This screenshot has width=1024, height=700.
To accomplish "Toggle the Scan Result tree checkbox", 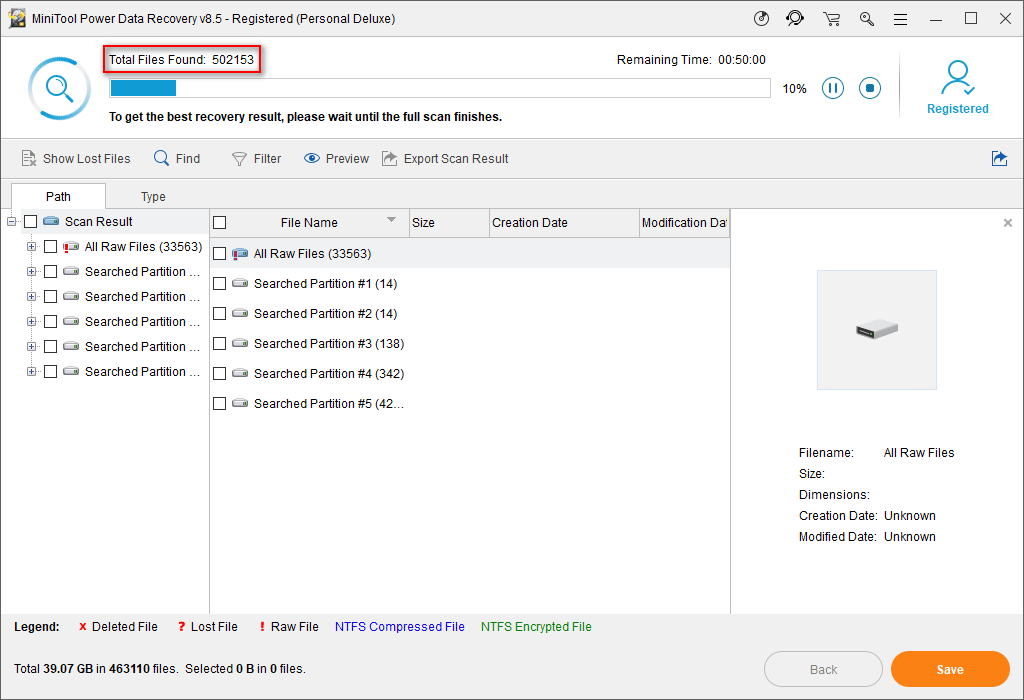I will pyautogui.click(x=31, y=222).
